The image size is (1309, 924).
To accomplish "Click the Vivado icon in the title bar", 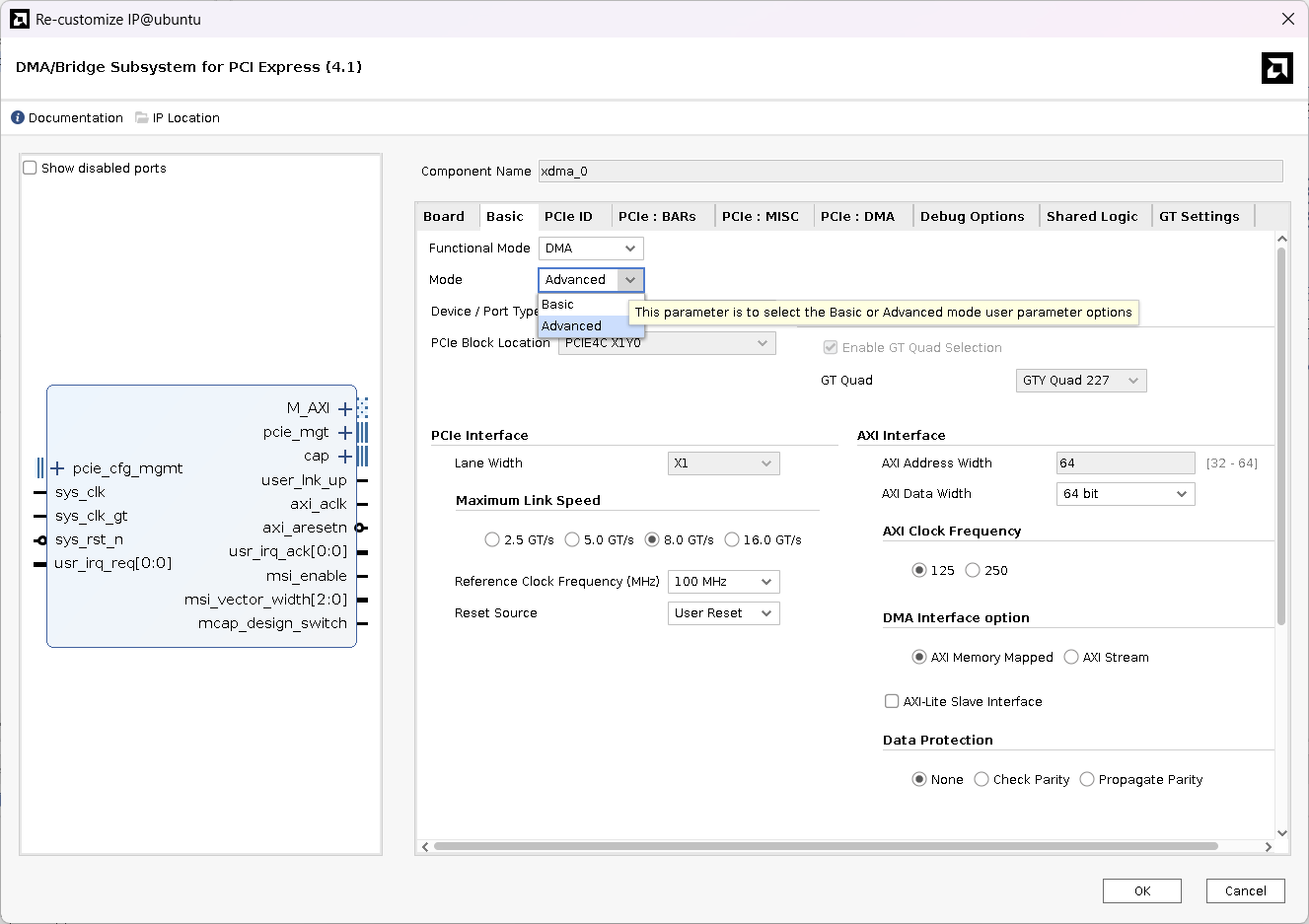I will click(20, 19).
